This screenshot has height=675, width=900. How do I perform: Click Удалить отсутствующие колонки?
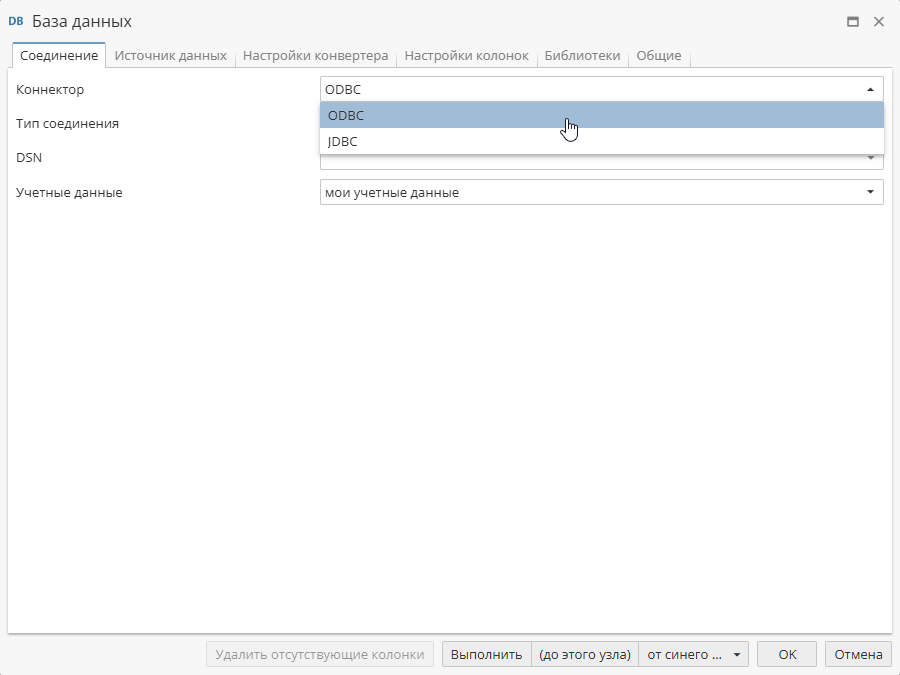[x=320, y=654]
